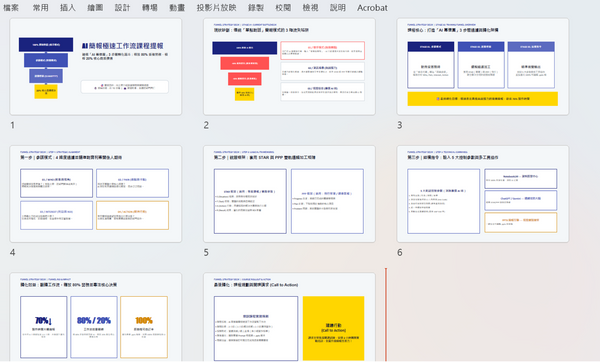Switch to the 常用 (Home) ribbon tab
600x362 pixels.
coord(41,8)
